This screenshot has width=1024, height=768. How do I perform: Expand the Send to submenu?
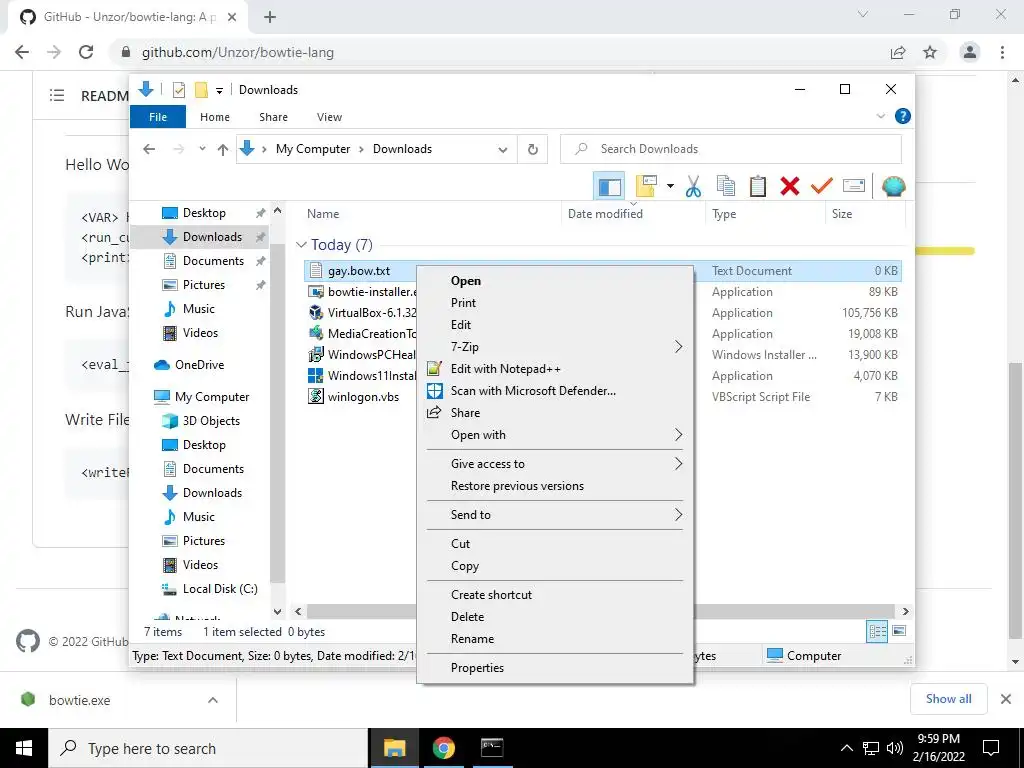click(x=554, y=515)
